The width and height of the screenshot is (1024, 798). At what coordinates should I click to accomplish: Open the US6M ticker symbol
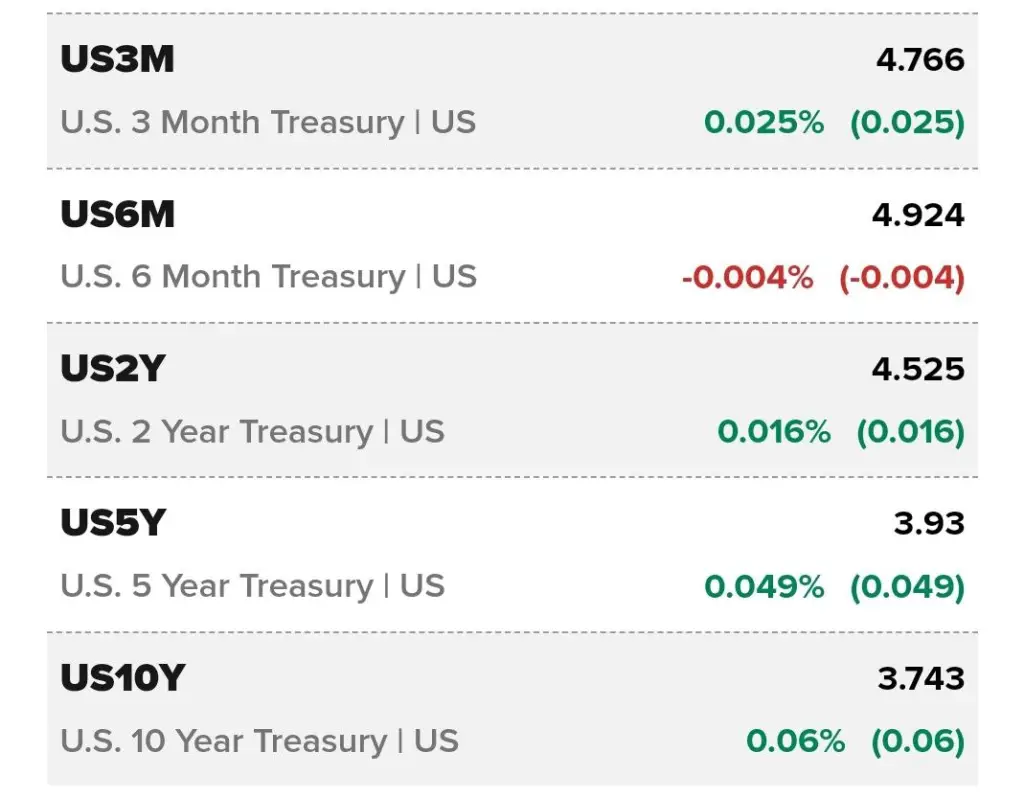[x=118, y=214]
